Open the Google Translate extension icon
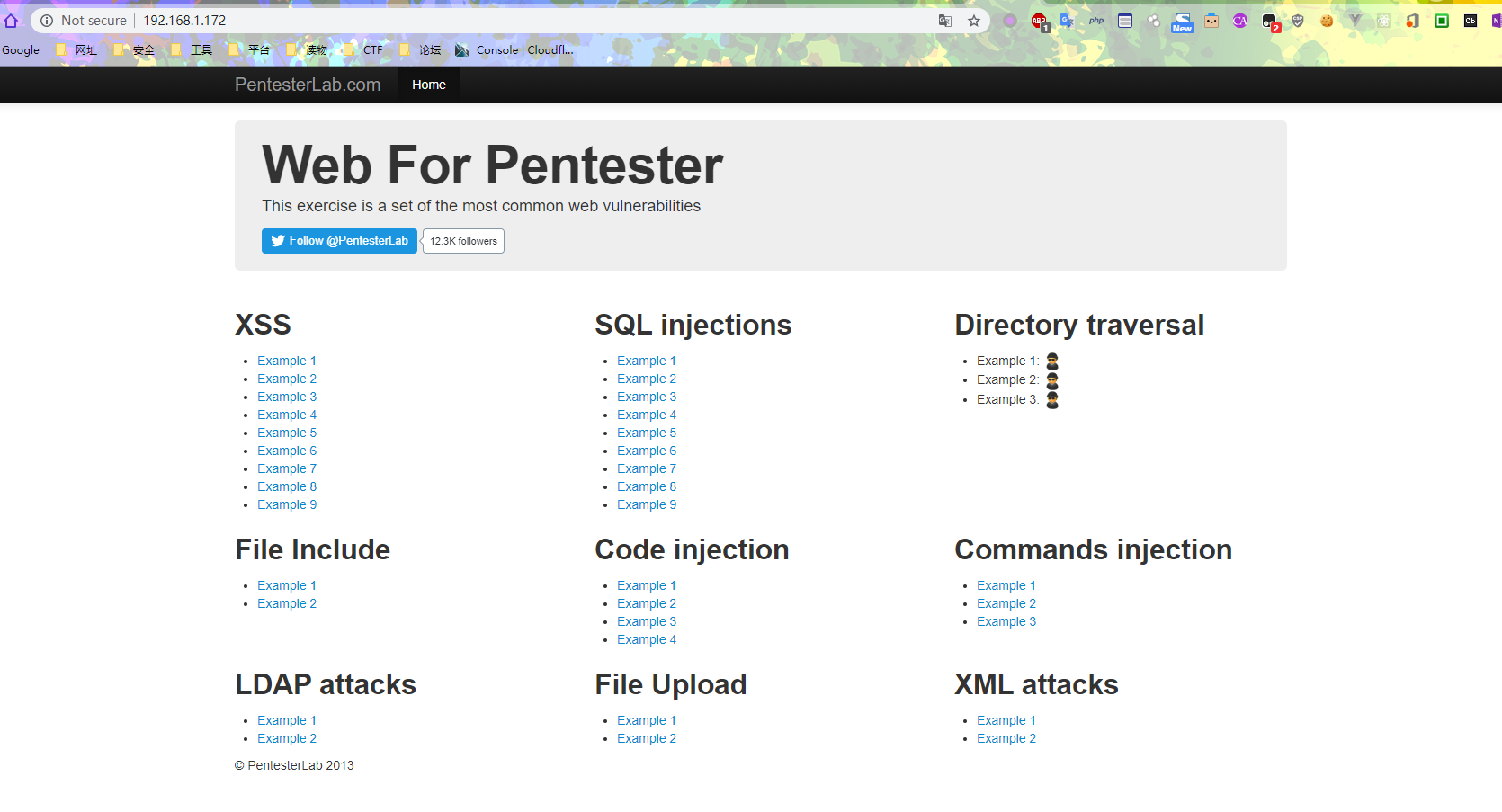1502x812 pixels. (1068, 21)
